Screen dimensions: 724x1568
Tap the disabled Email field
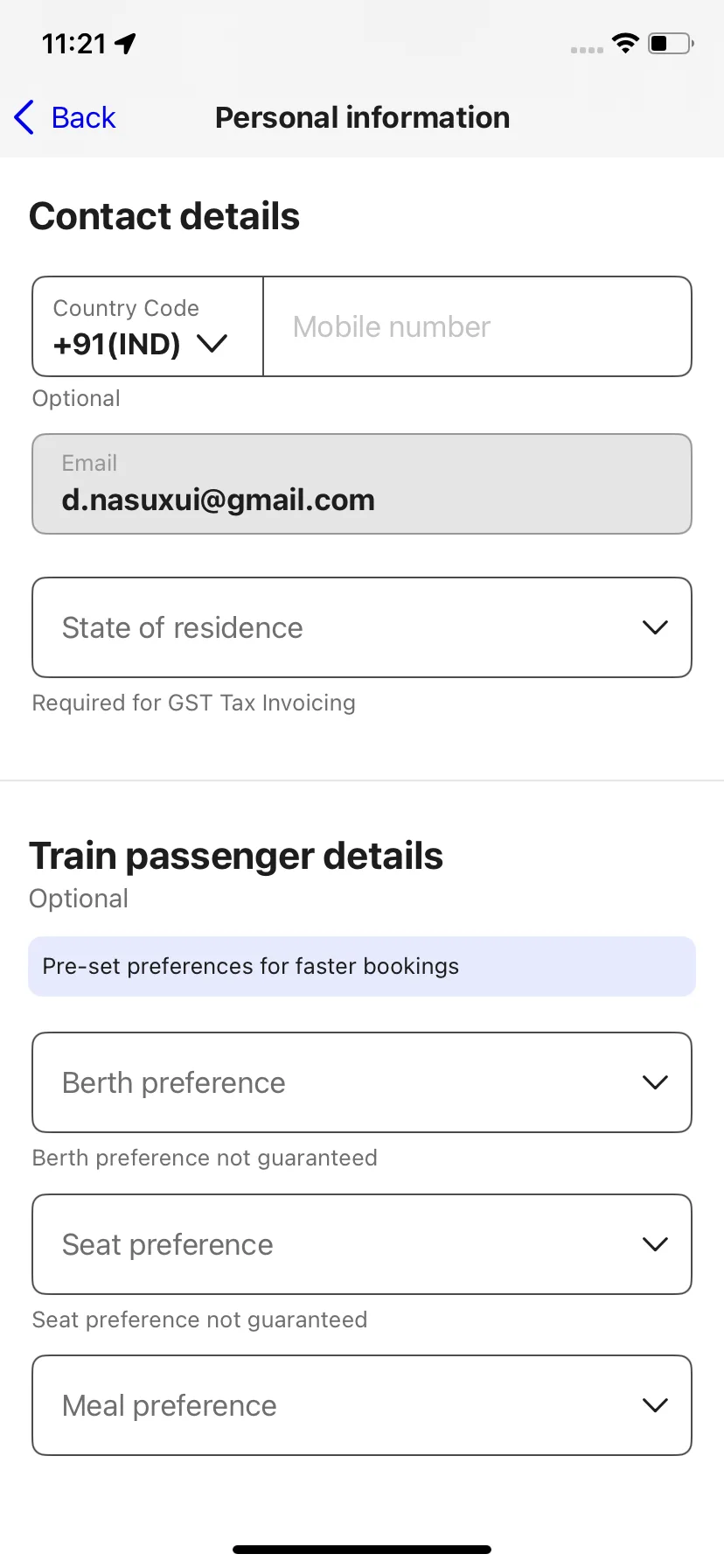362,484
